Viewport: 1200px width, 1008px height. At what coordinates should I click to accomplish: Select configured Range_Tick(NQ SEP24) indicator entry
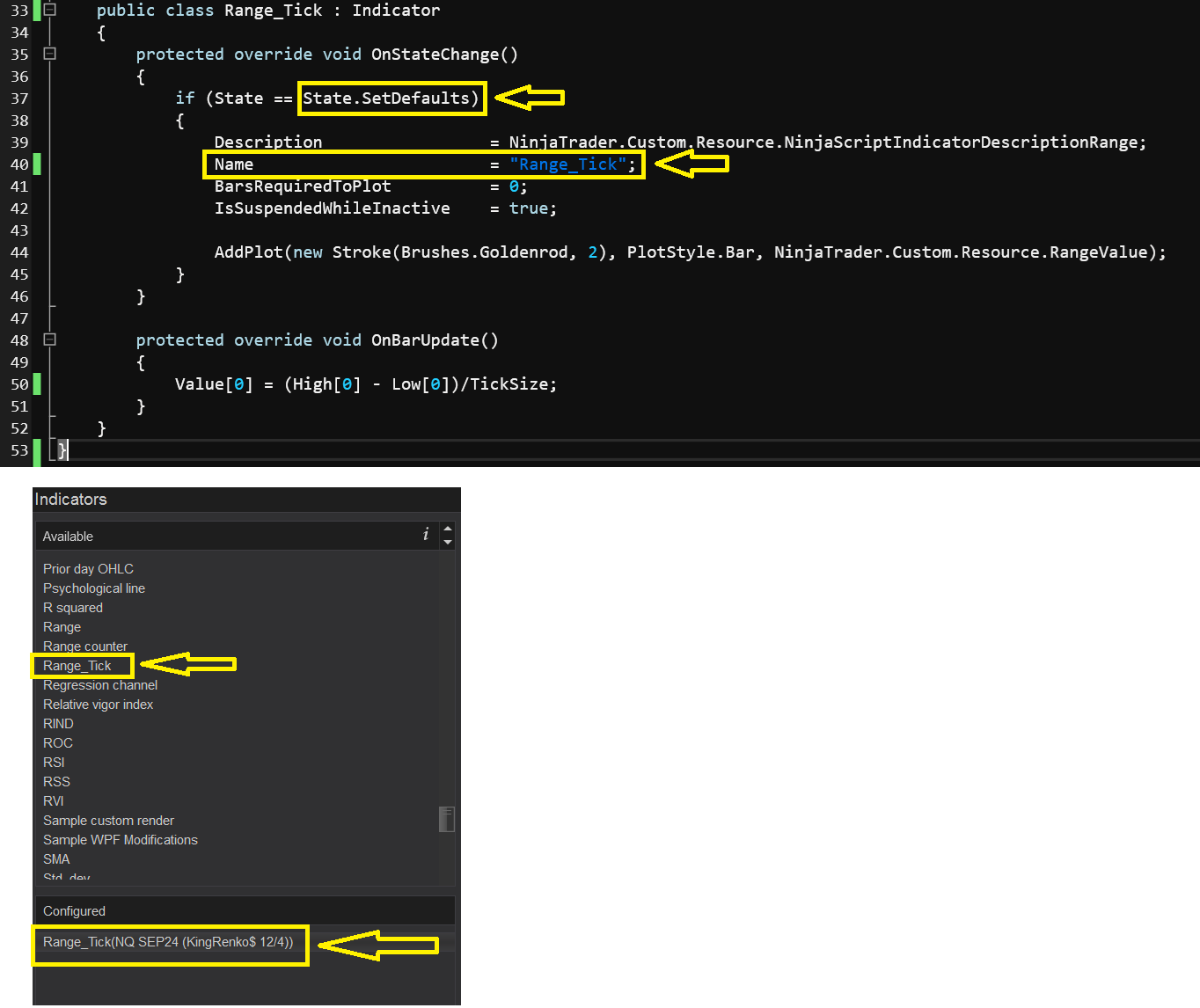click(168, 942)
